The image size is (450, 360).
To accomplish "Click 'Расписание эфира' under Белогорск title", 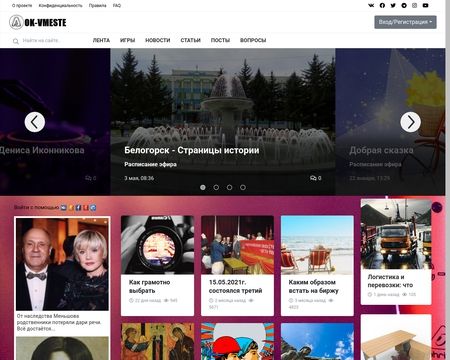I will pos(150,164).
